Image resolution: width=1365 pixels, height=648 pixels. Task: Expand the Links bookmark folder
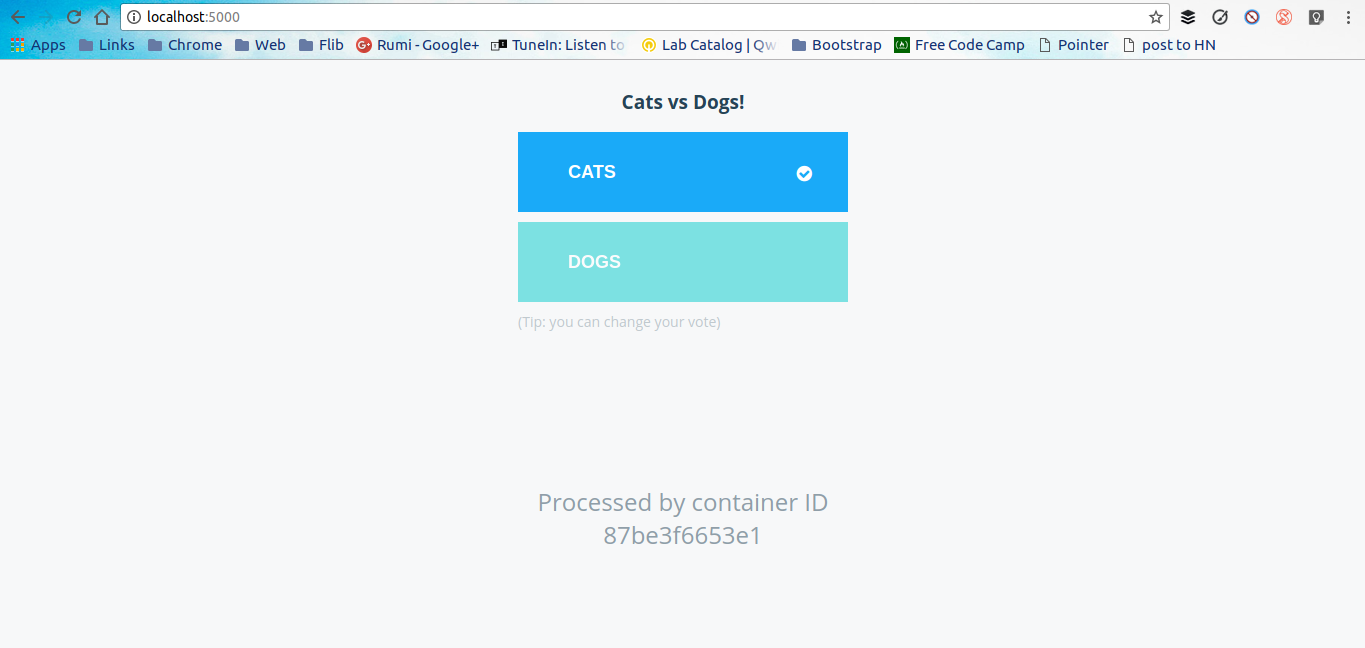pyautogui.click(x=107, y=45)
